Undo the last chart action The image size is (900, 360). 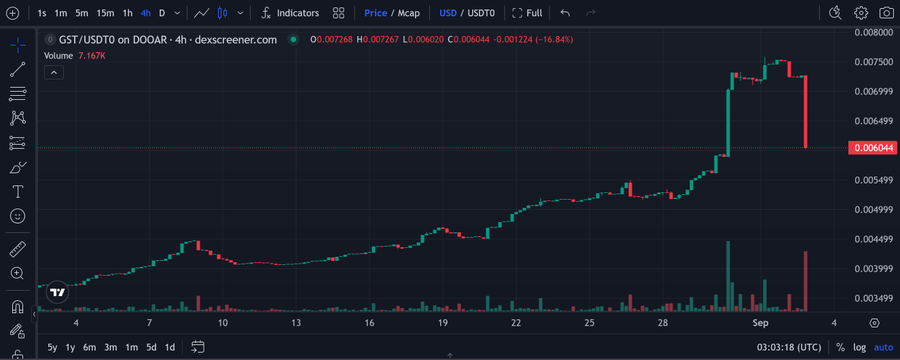pos(565,13)
